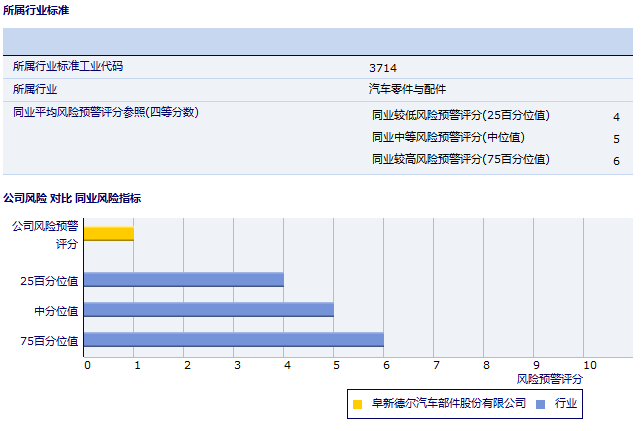The image size is (642, 431).
Task: Click the 公司风险 对比 同业风险指标 heading
Action: point(72,198)
